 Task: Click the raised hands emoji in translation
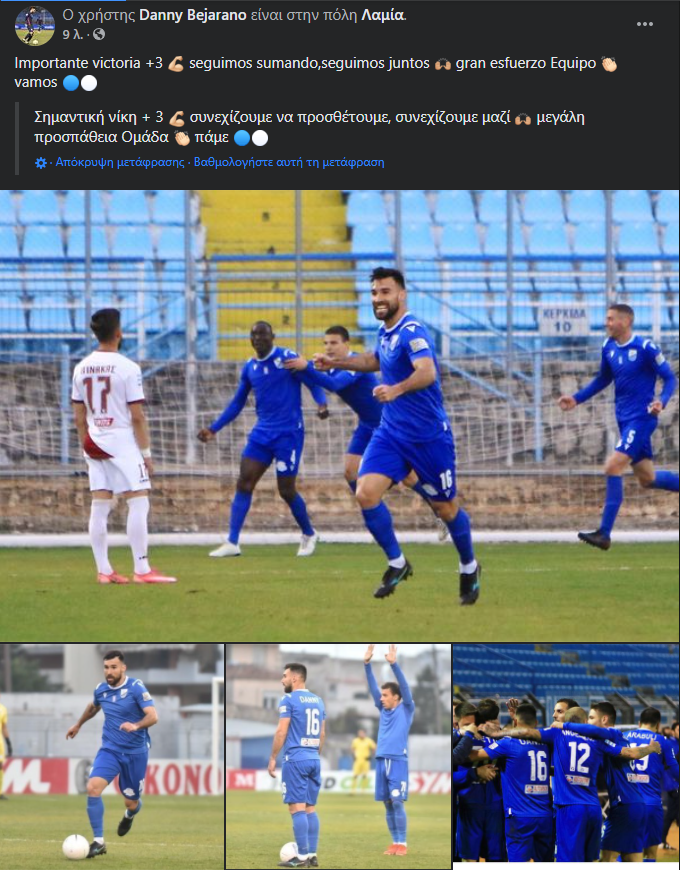(x=522, y=119)
